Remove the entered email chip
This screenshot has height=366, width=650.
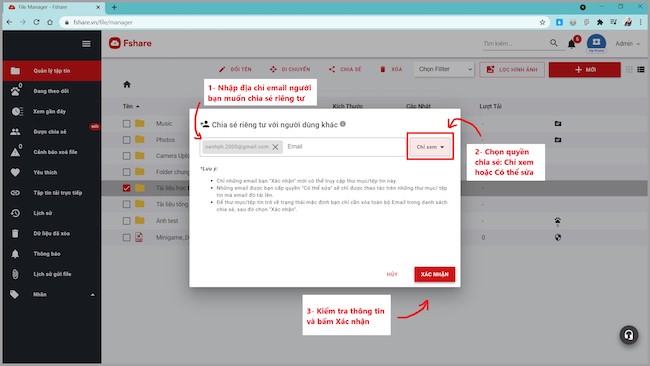(x=275, y=147)
